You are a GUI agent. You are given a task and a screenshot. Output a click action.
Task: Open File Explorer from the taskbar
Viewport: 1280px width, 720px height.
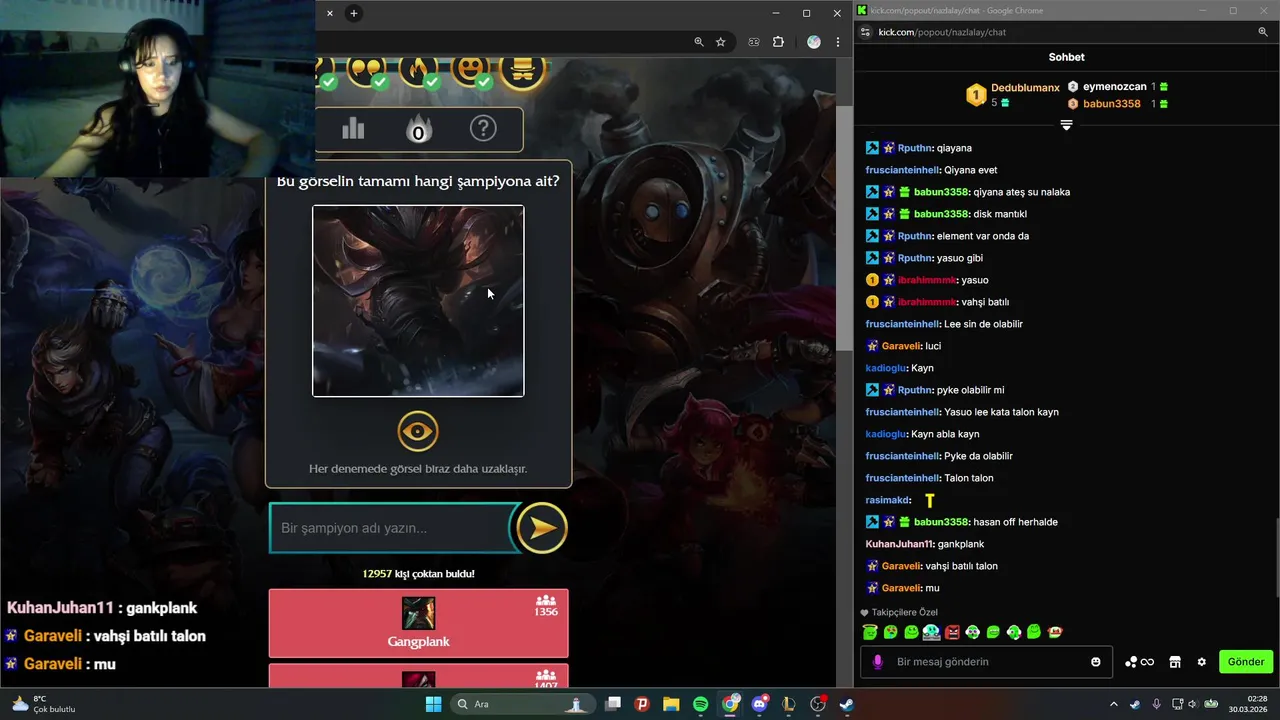click(x=671, y=704)
